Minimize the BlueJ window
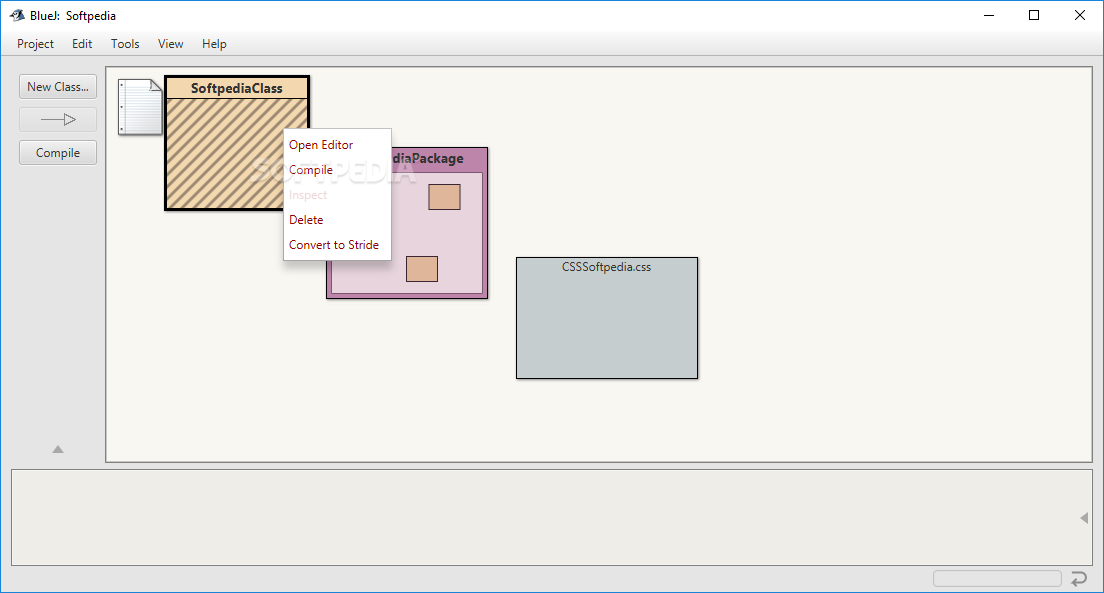Image resolution: width=1104 pixels, height=593 pixels. point(989,15)
